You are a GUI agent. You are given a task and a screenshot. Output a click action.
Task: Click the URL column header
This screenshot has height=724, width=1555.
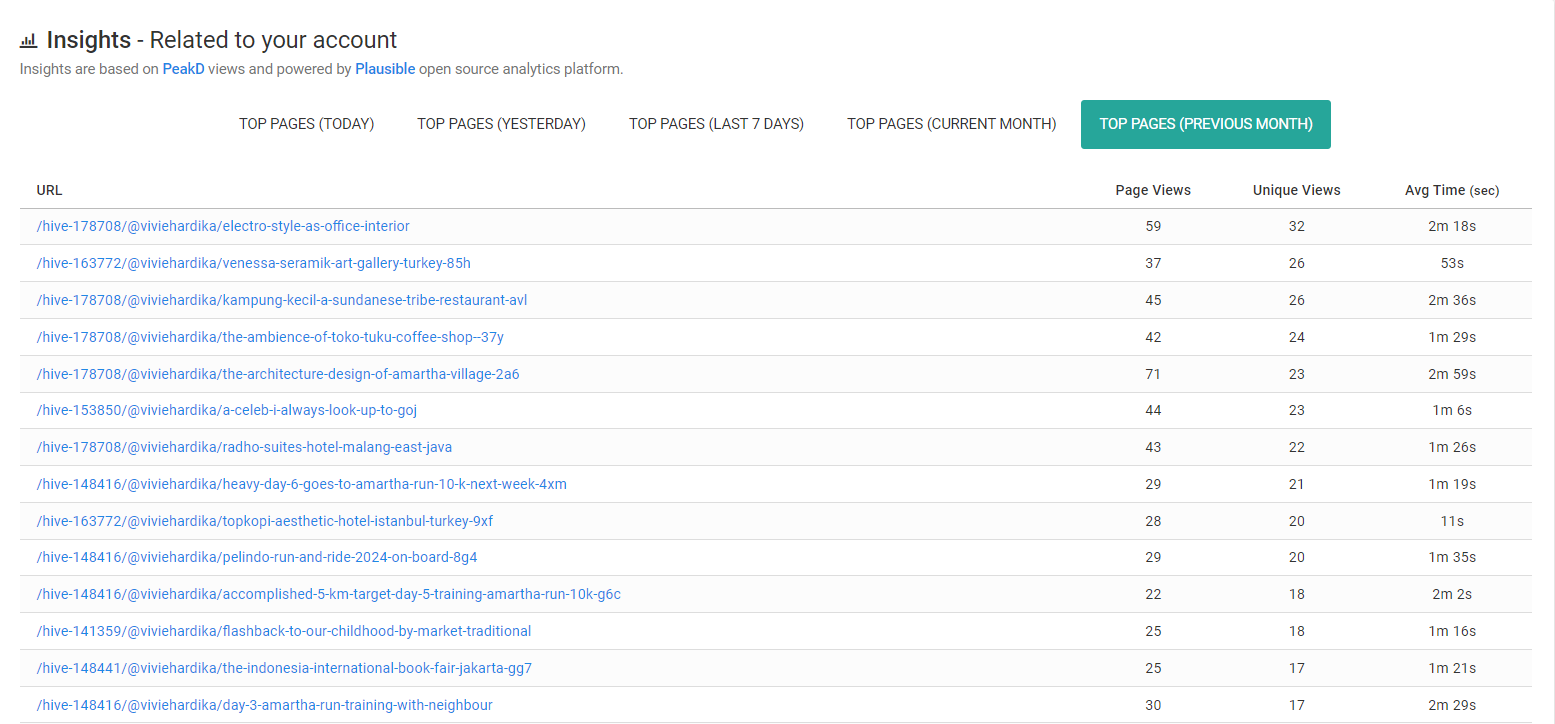50,190
